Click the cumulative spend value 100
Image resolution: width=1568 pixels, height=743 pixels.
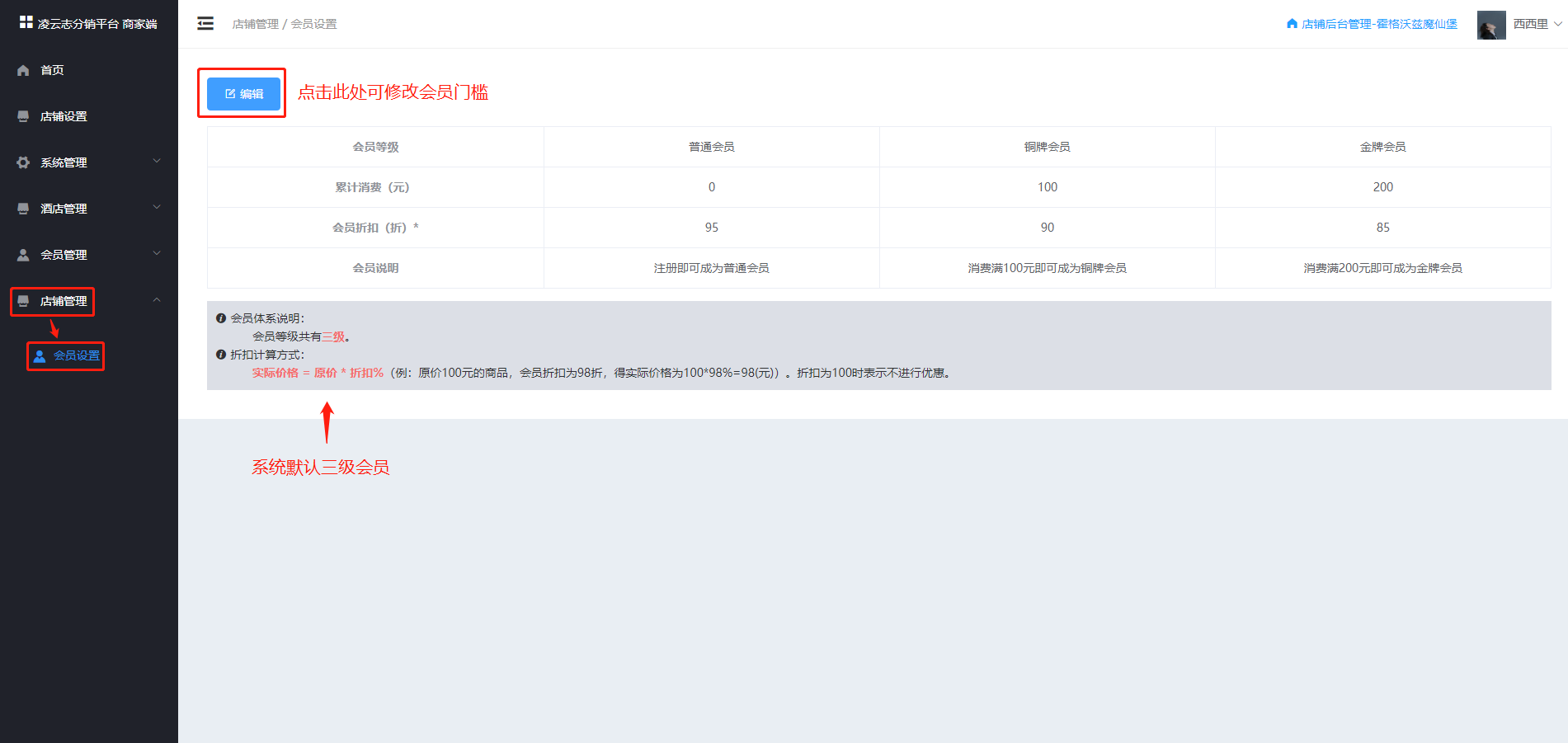pos(1047,187)
